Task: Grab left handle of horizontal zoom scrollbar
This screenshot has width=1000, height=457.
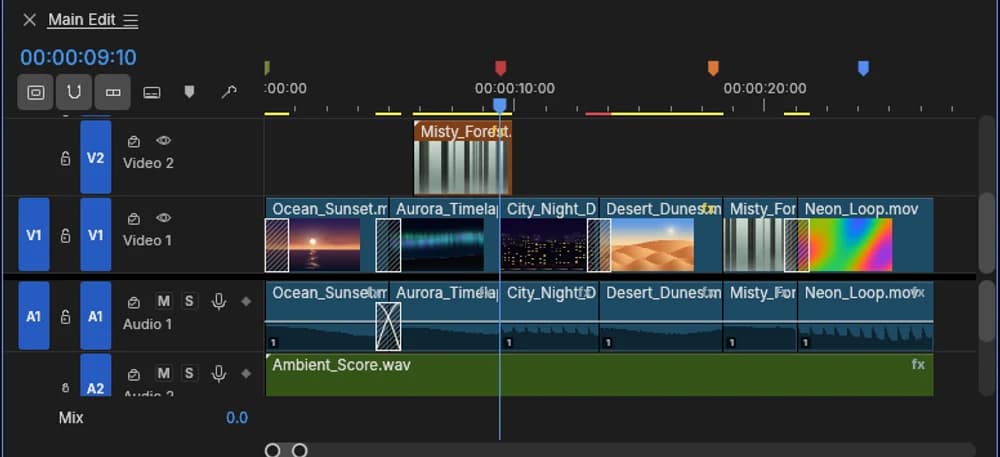Action: 272,451
